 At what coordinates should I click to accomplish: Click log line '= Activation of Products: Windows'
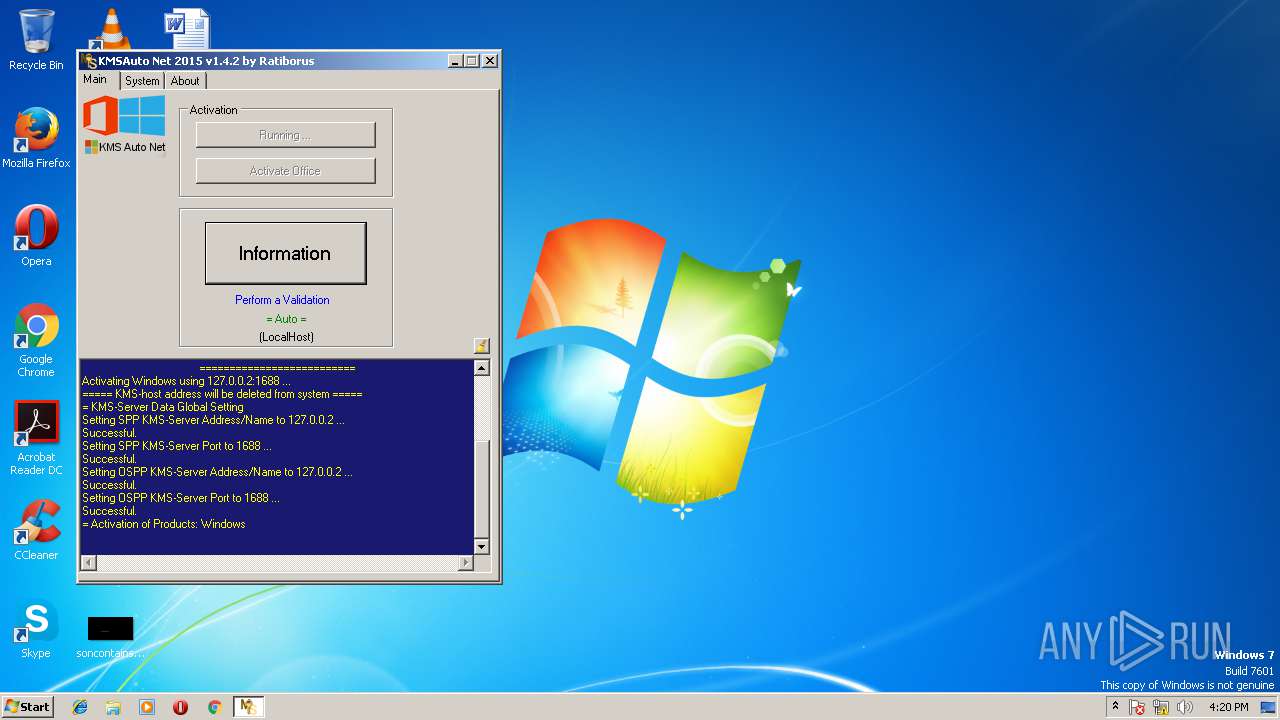tap(163, 524)
